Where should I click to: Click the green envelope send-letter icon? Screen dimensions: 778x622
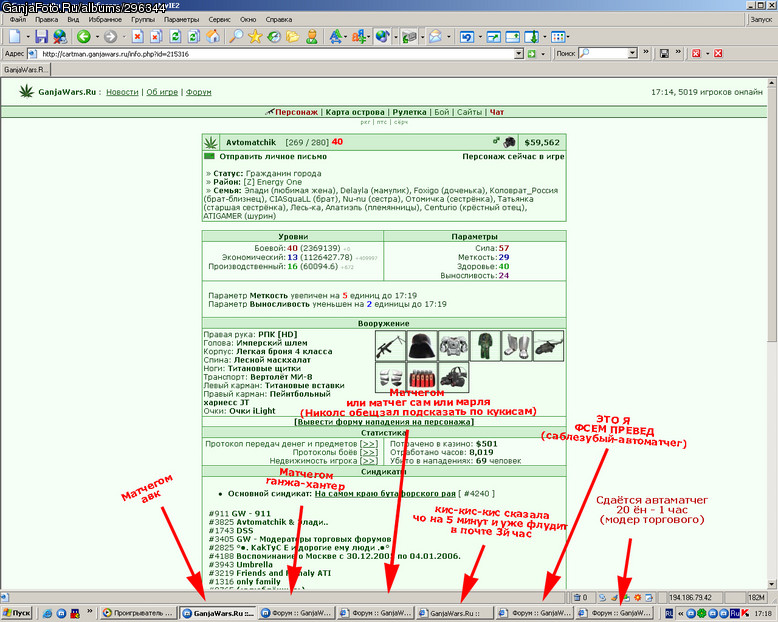click(209, 156)
